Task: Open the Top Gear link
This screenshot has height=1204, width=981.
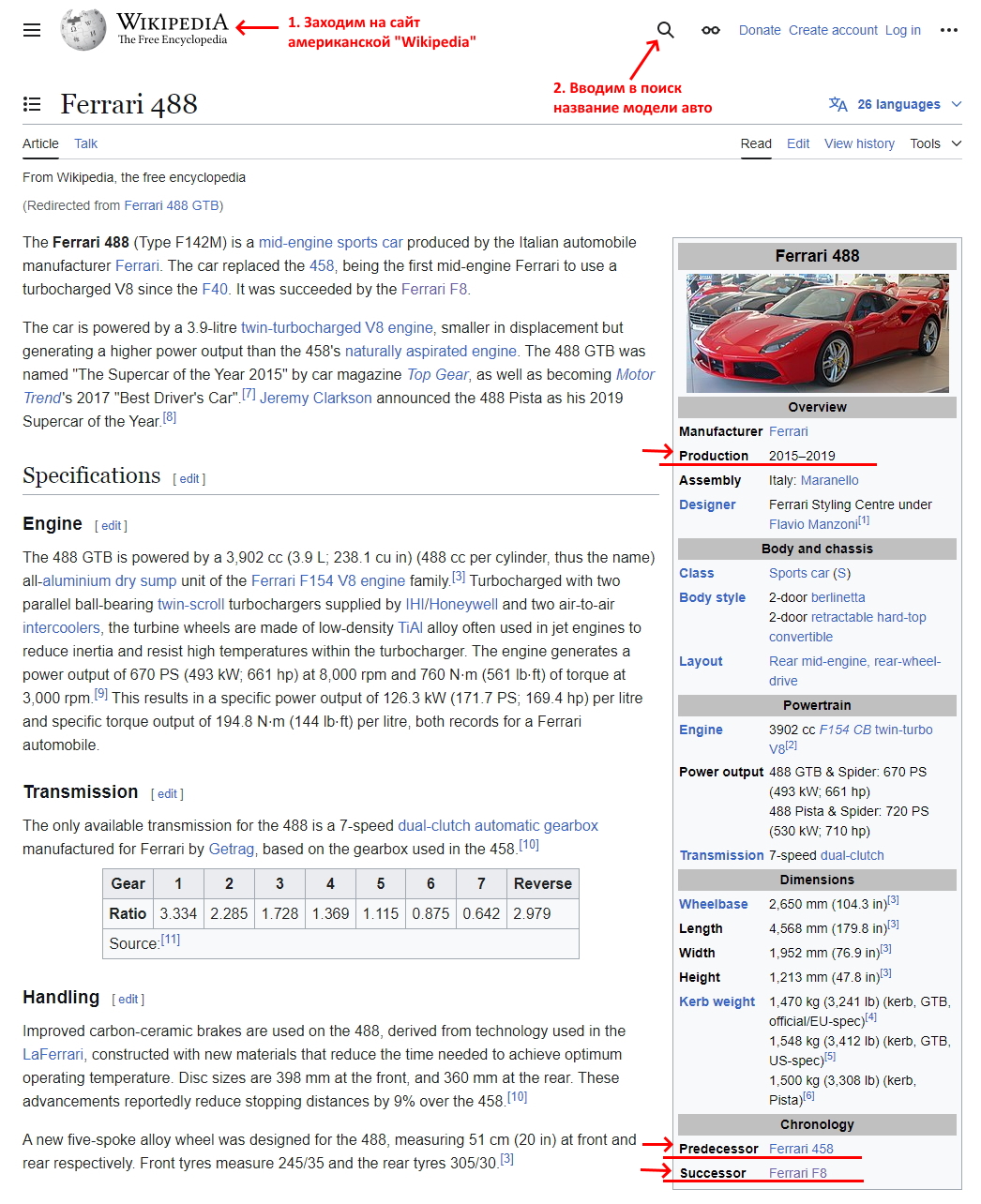Action: (x=438, y=374)
